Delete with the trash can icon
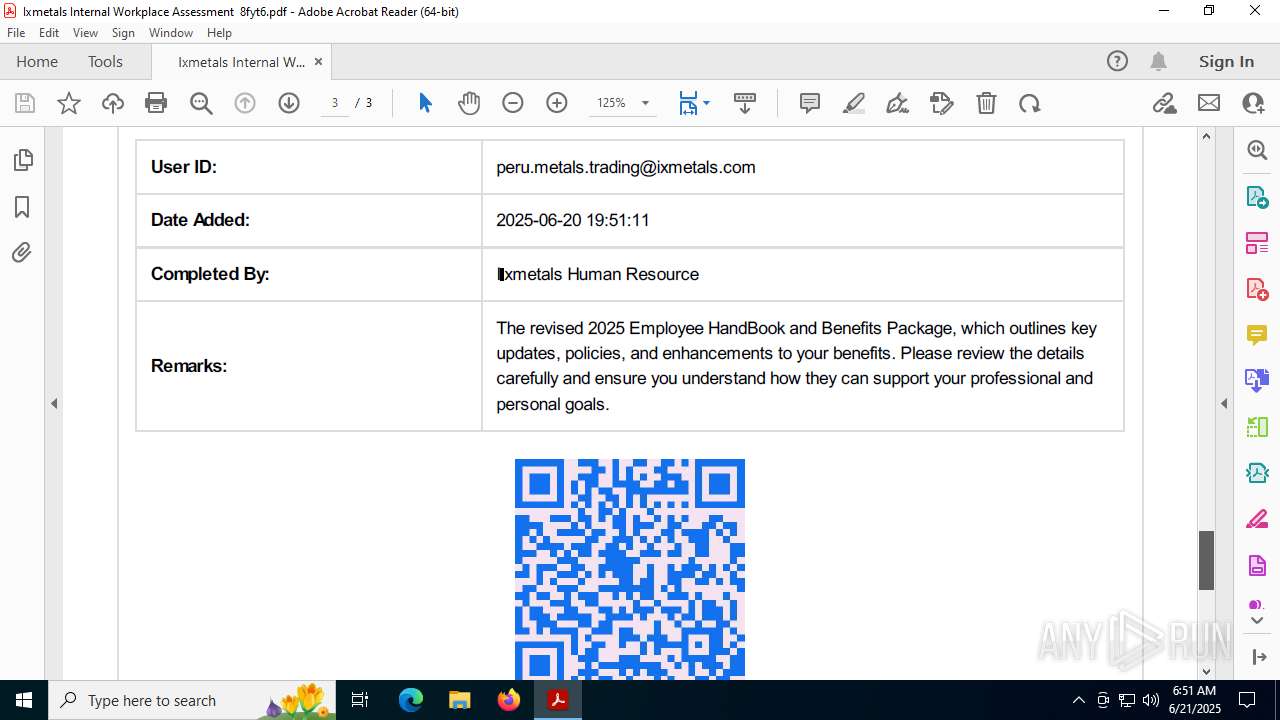Image resolution: width=1280 pixels, height=720 pixels. point(986,103)
